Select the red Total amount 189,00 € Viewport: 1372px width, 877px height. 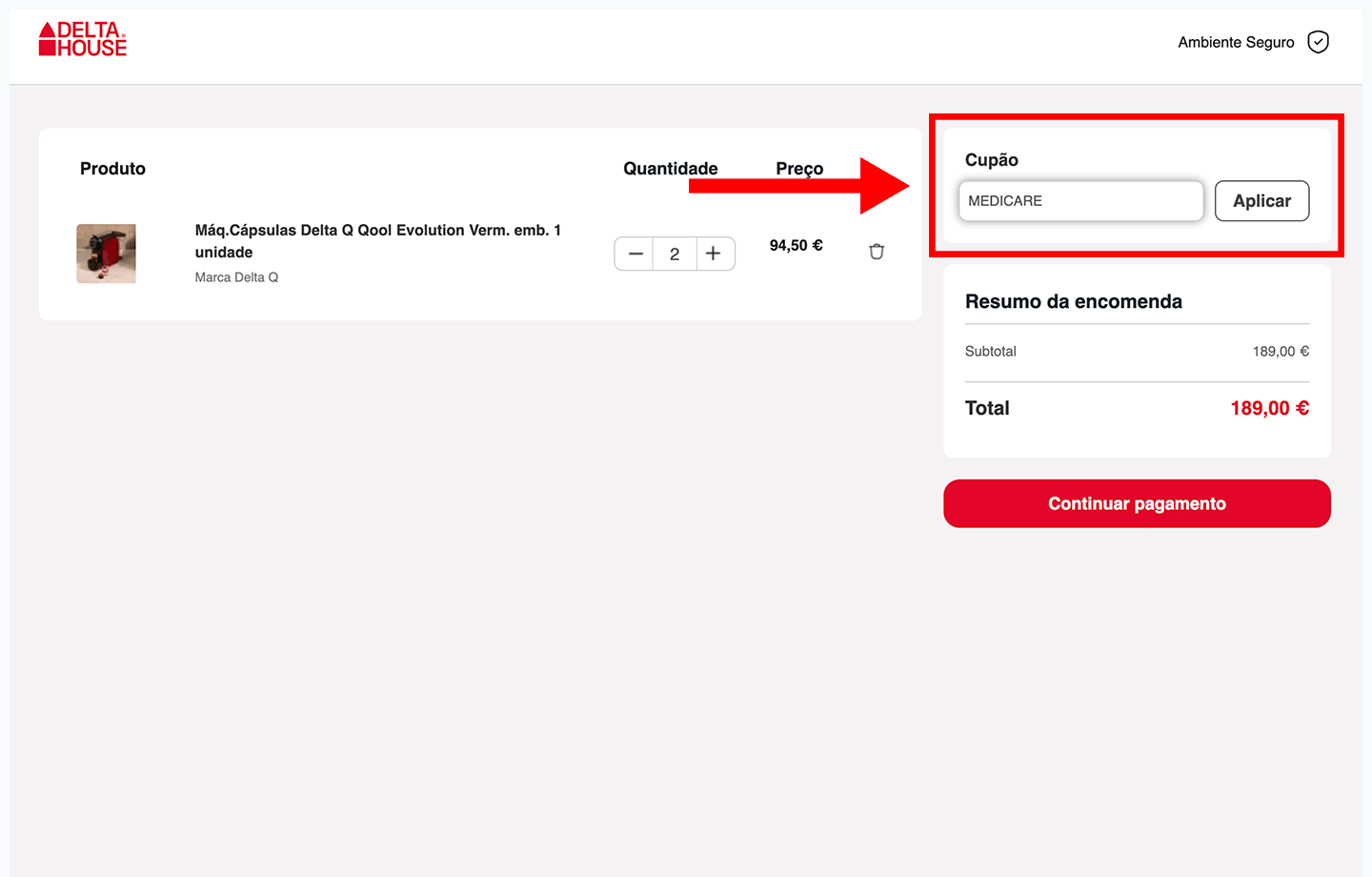tap(1269, 408)
